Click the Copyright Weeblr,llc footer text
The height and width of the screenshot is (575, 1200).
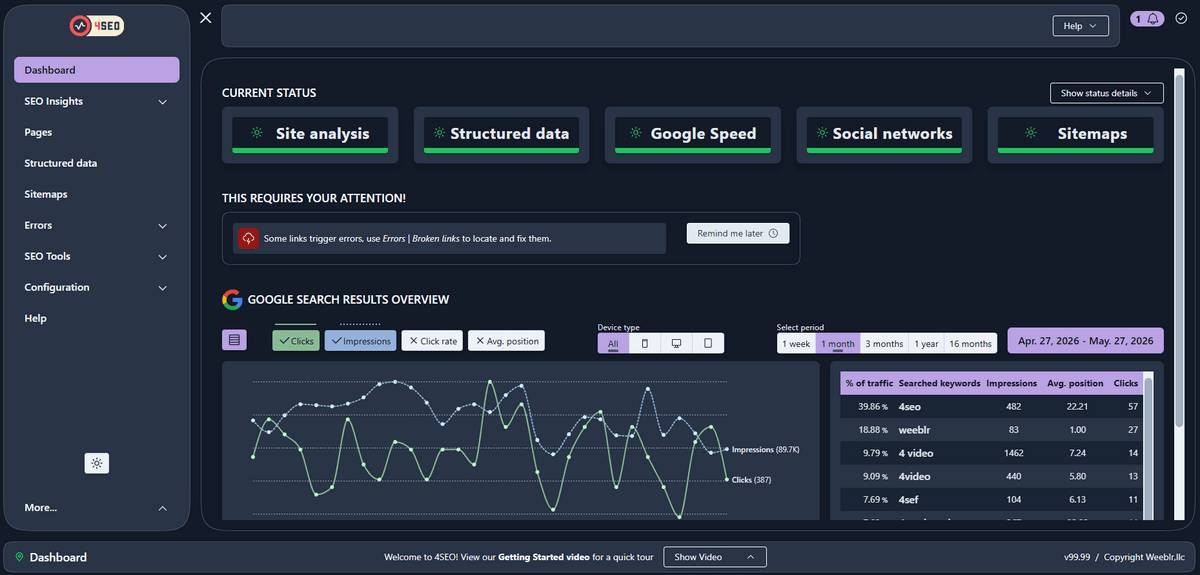click(1146, 557)
